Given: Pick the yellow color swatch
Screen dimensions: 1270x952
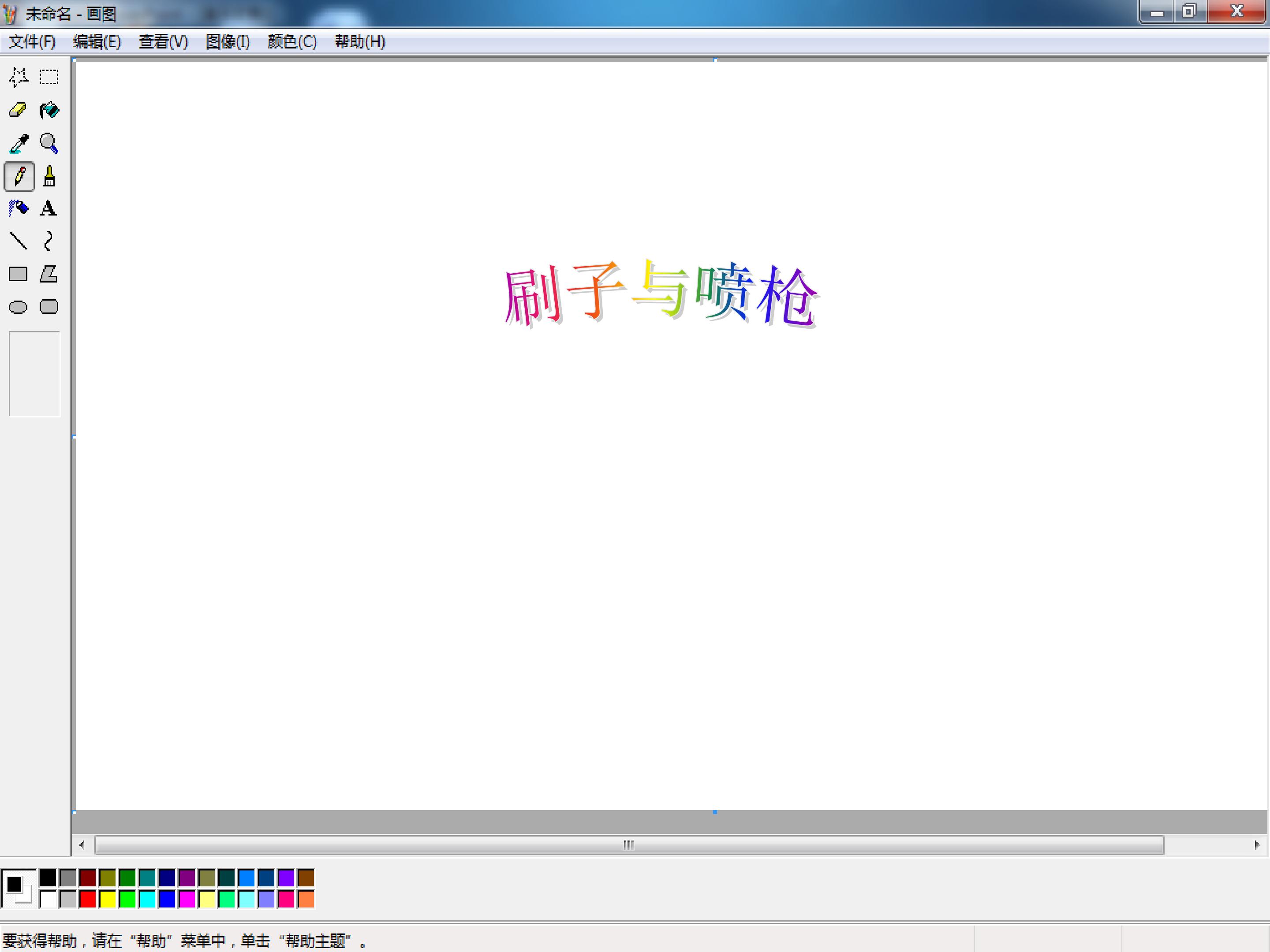Looking at the screenshot, I should [x=107, y=899].
